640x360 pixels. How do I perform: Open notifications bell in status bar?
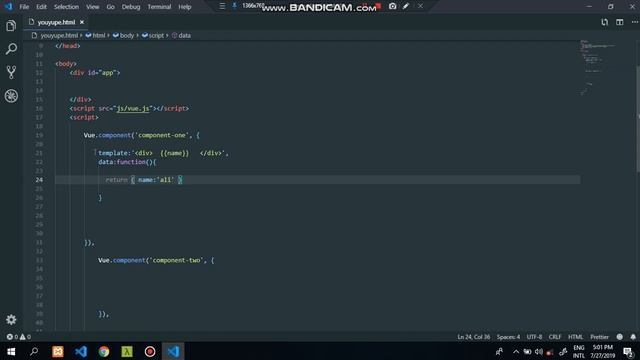point(633,337)
